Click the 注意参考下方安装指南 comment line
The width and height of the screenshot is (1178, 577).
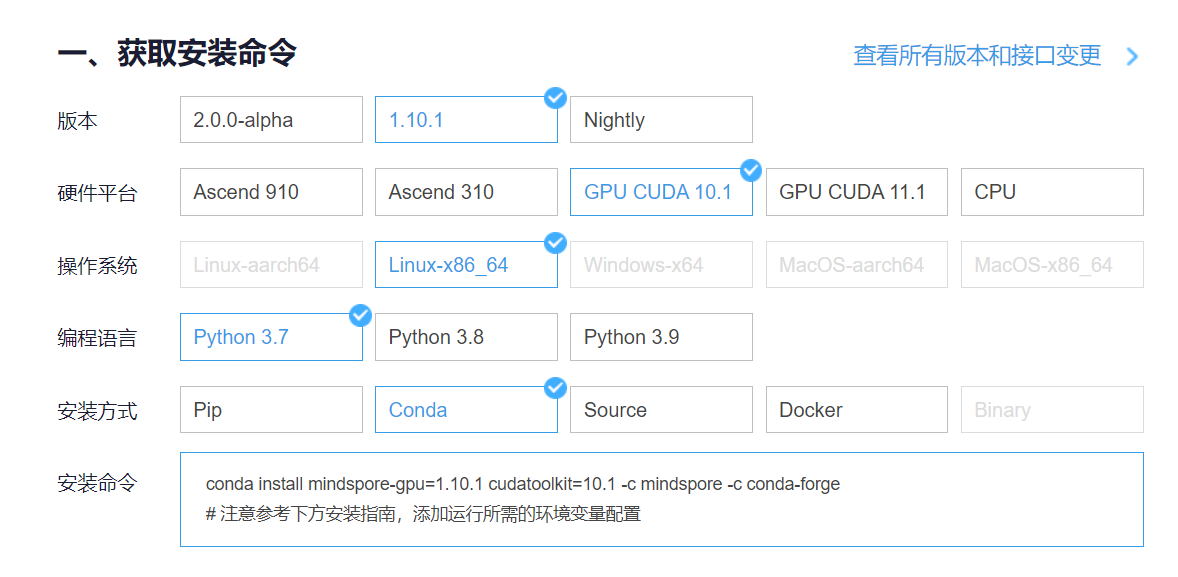point(423,515)
